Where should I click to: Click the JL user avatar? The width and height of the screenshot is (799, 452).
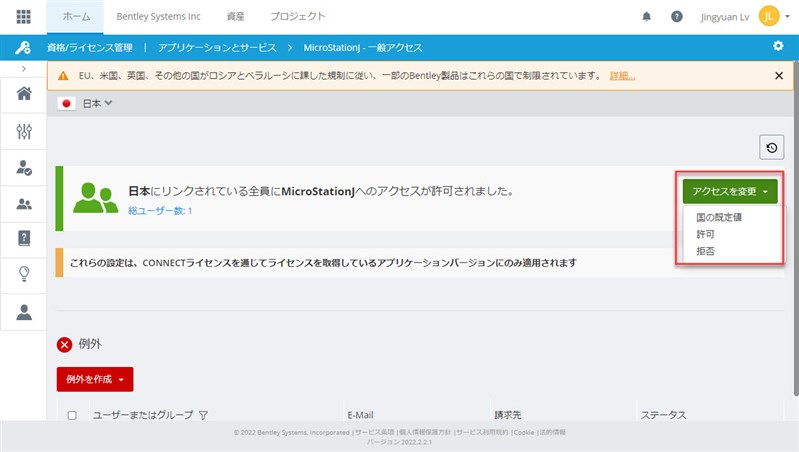tap(768, 16)
